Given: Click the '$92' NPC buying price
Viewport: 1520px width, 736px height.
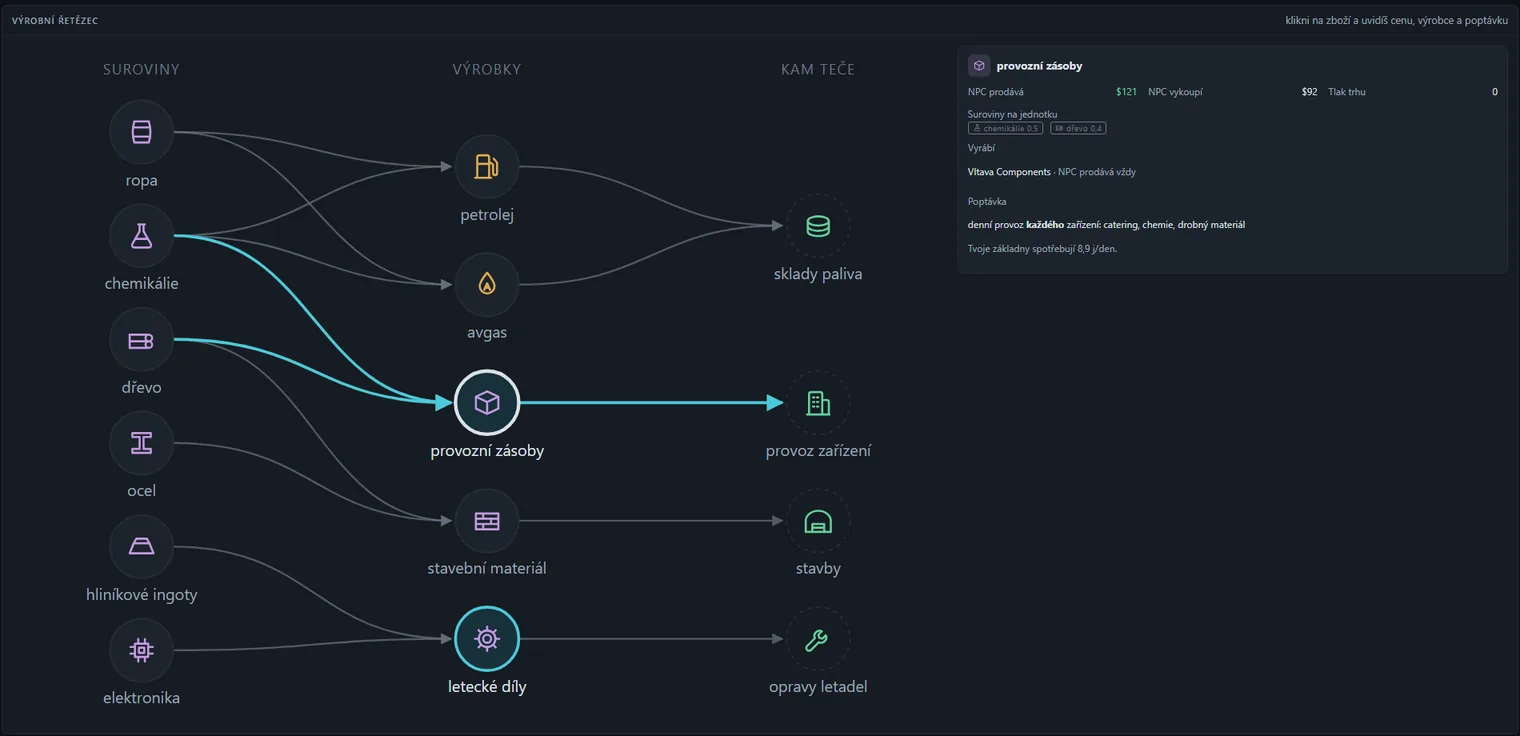Looking at the screenshot, I should point(1309,92).
